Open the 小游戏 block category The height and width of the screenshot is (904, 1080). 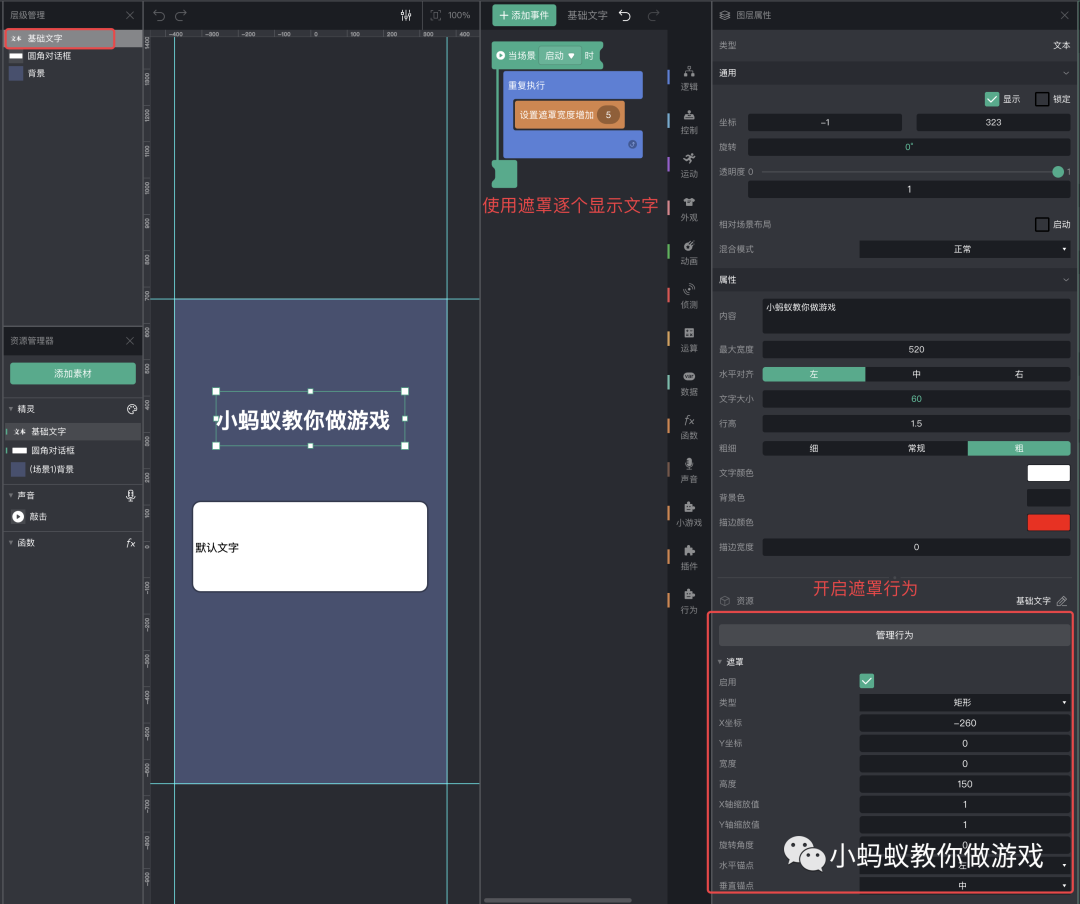(689, 514)
